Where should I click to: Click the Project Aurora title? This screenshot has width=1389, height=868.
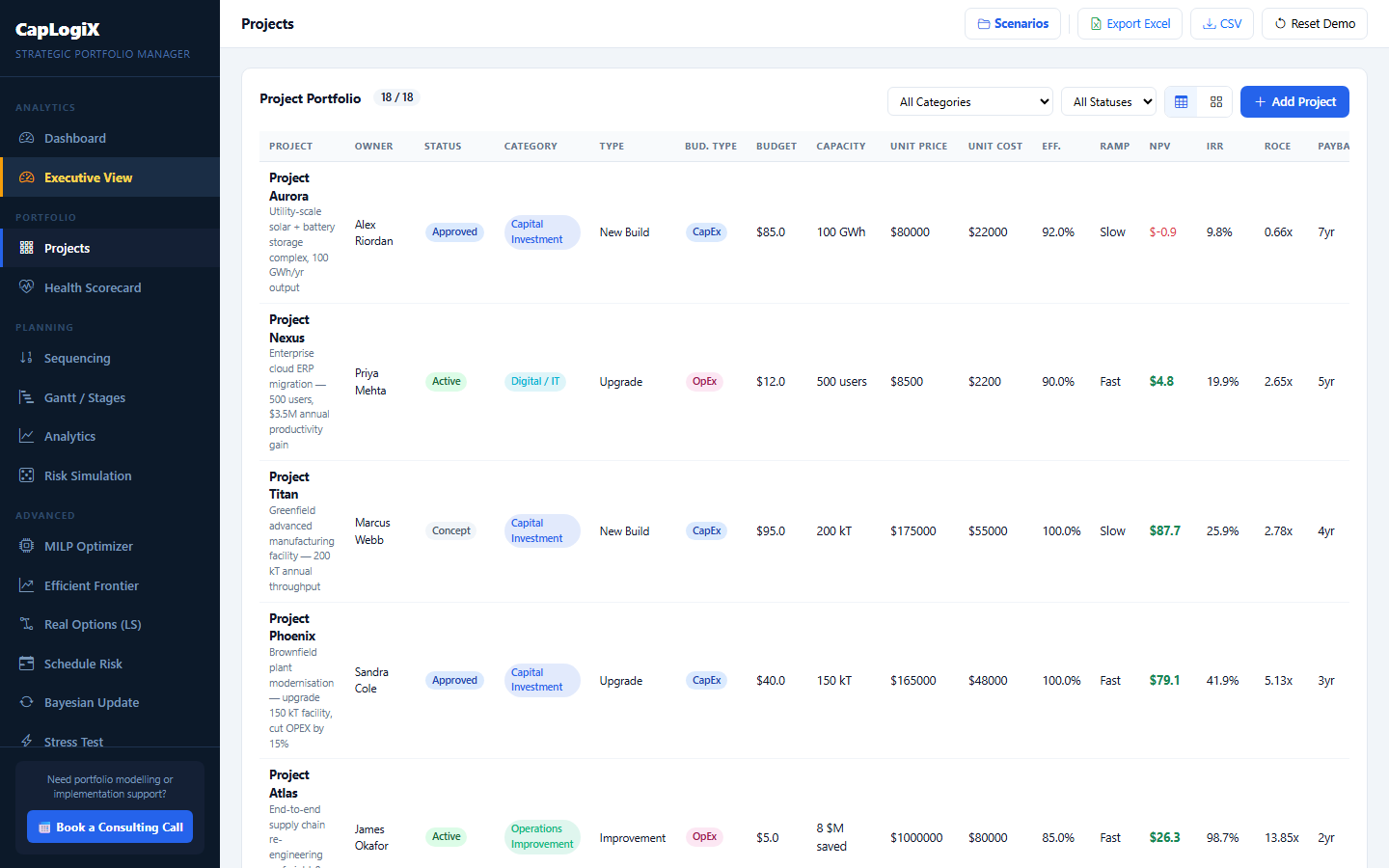tap(289, 187)
